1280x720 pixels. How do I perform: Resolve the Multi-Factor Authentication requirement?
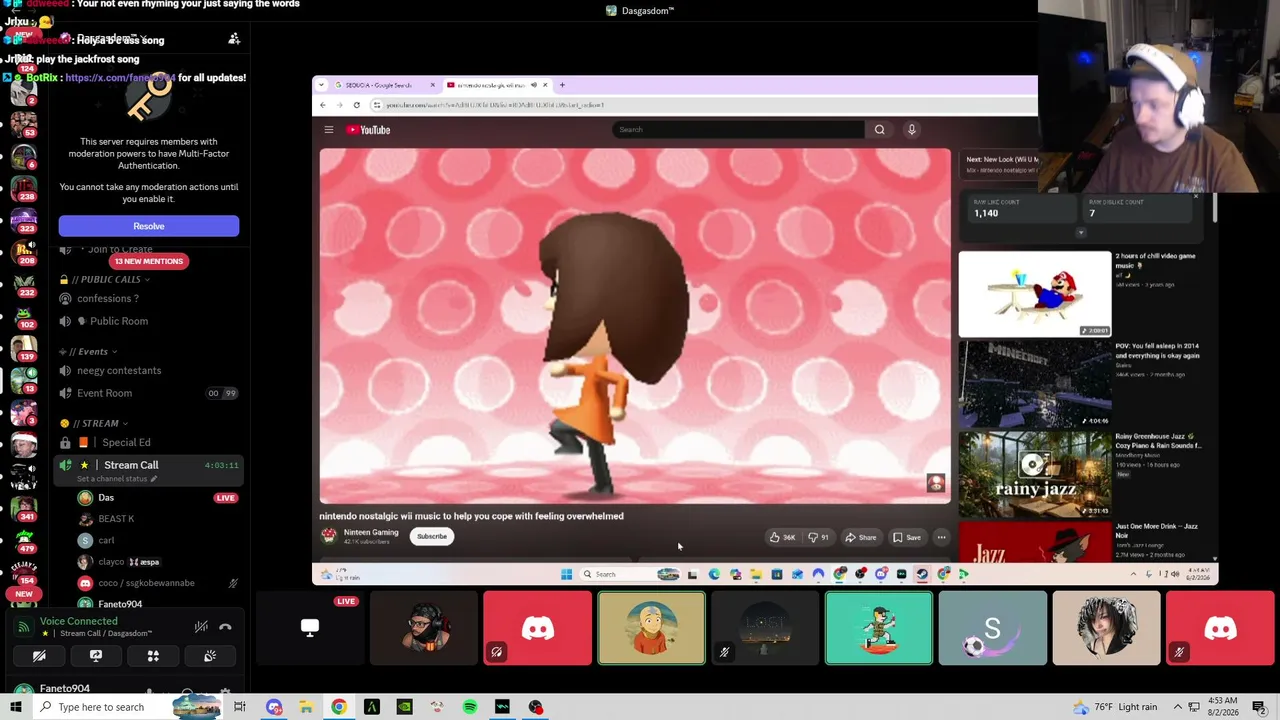coord(148,226)
